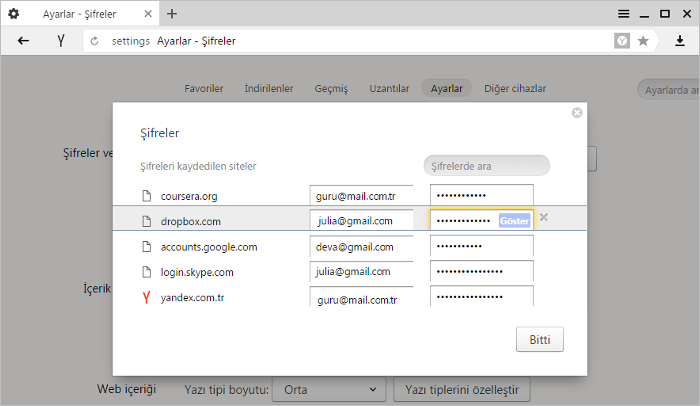Image resolution: width=700 pixels, height=406 pixels.
Task: Click the Web içeriği section label
Action: coord(126,389)
